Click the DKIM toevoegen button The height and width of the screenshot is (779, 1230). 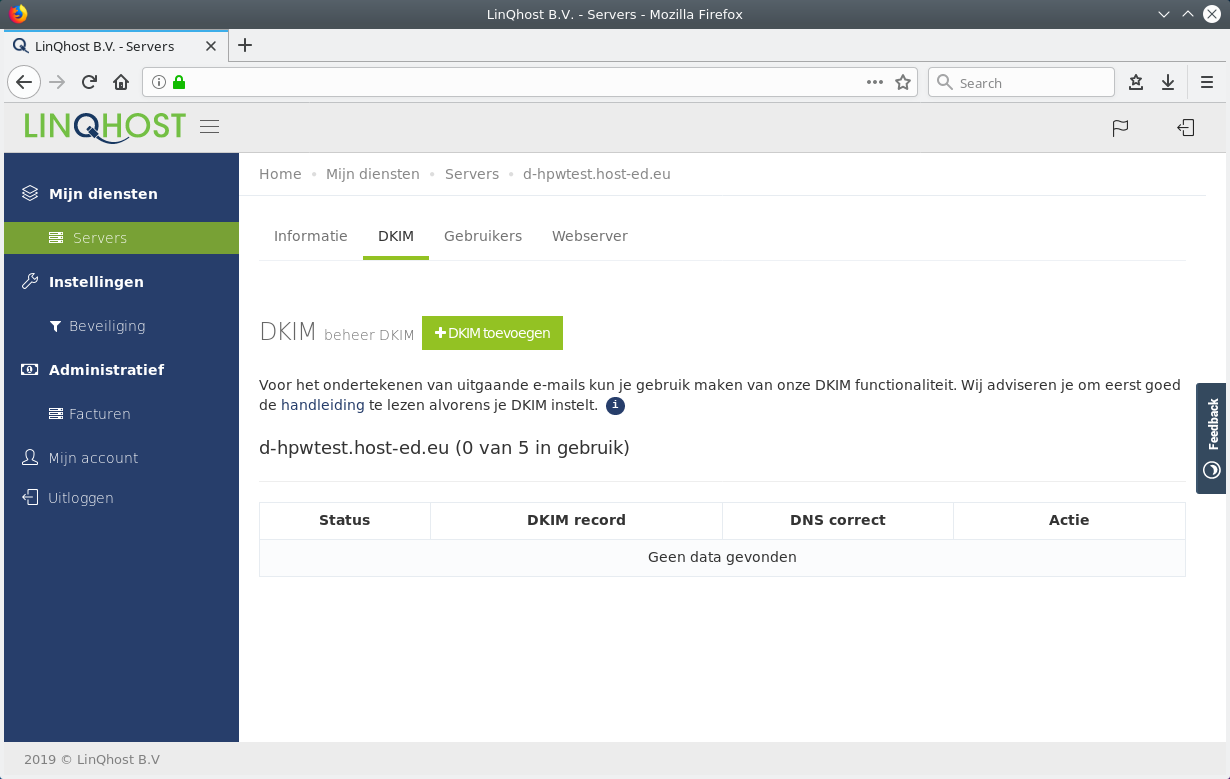(x=492, y=333)
